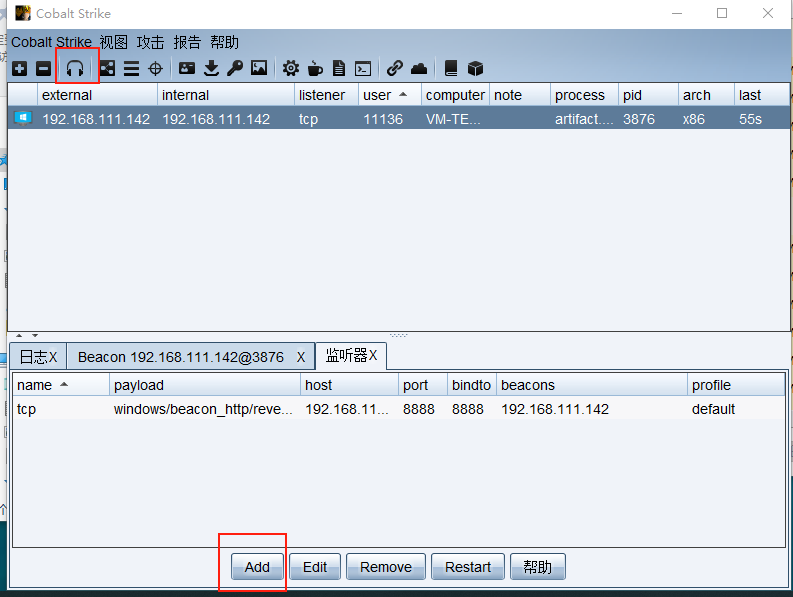Open About cube icon
793x597 pixels.
coord(475,68)
